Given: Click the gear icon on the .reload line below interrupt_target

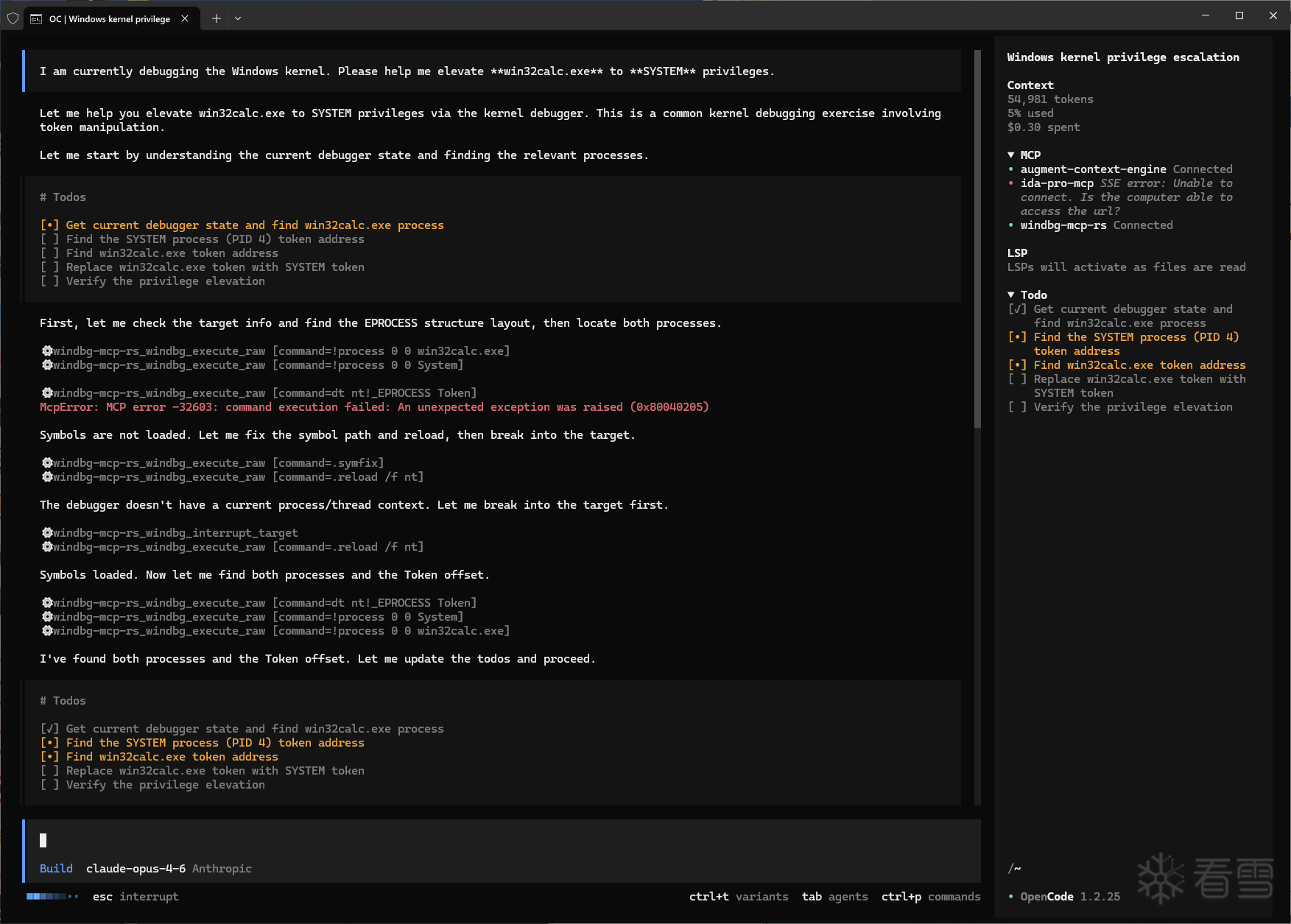Looking at the screenshot, I should click(x=47, y=547).
